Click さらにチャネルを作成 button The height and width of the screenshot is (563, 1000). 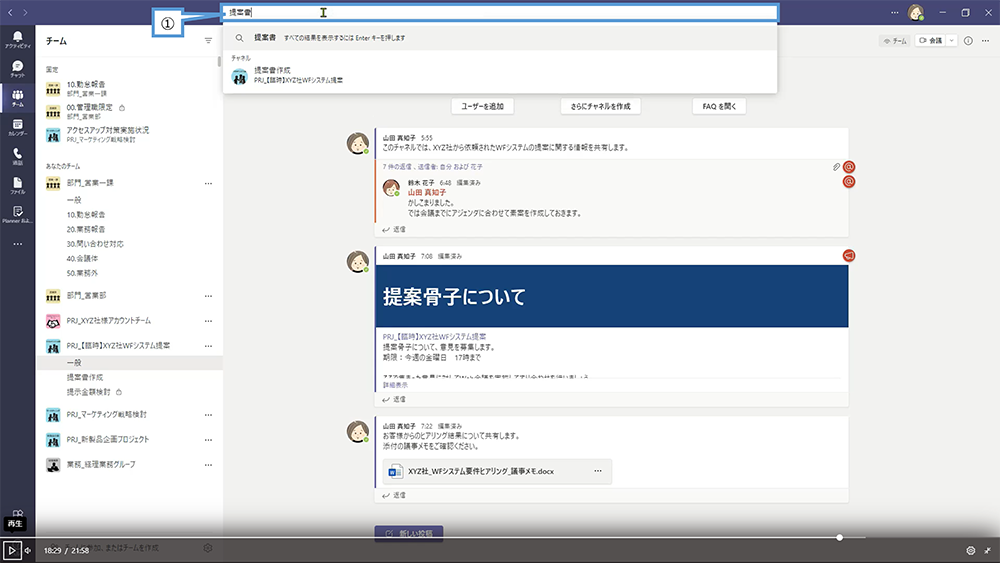pos(600,106)
